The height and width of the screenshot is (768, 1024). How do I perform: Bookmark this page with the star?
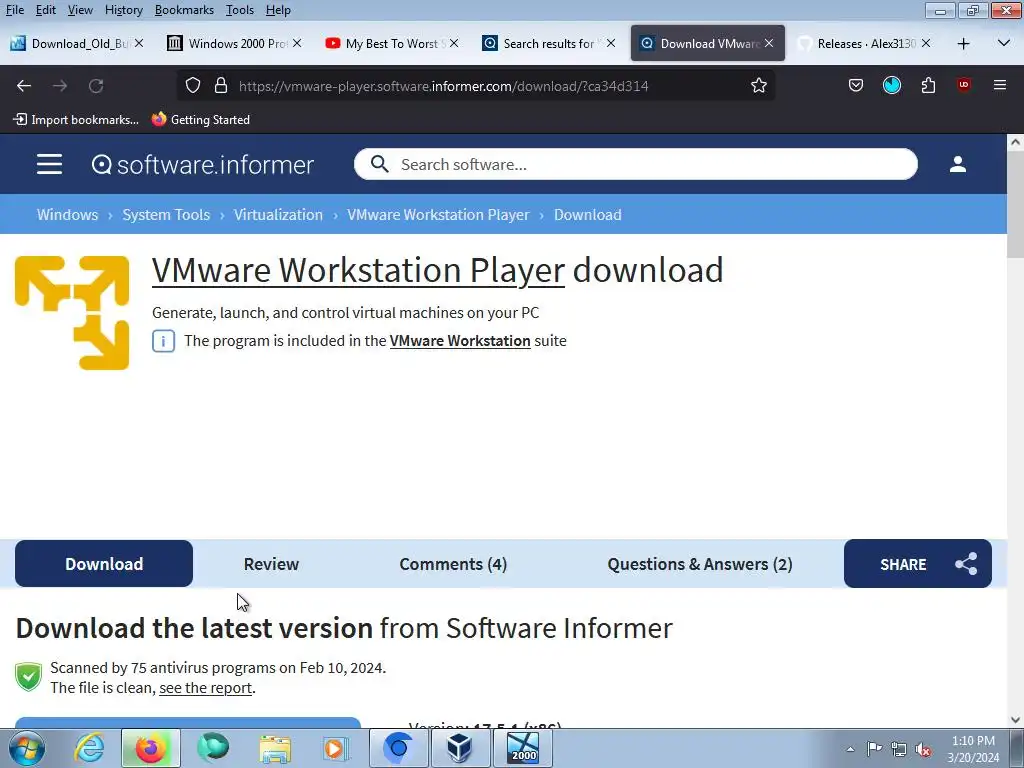coord(758,86)
